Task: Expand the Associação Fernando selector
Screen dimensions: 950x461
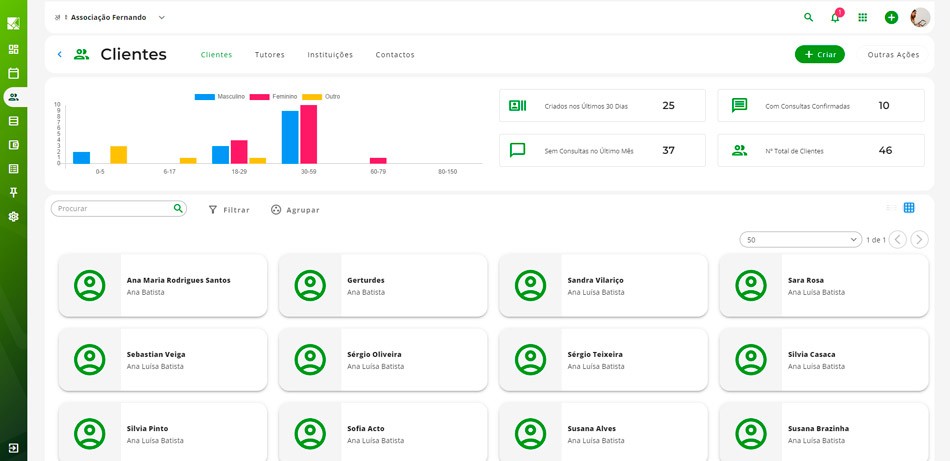Action: pos(110,18)
